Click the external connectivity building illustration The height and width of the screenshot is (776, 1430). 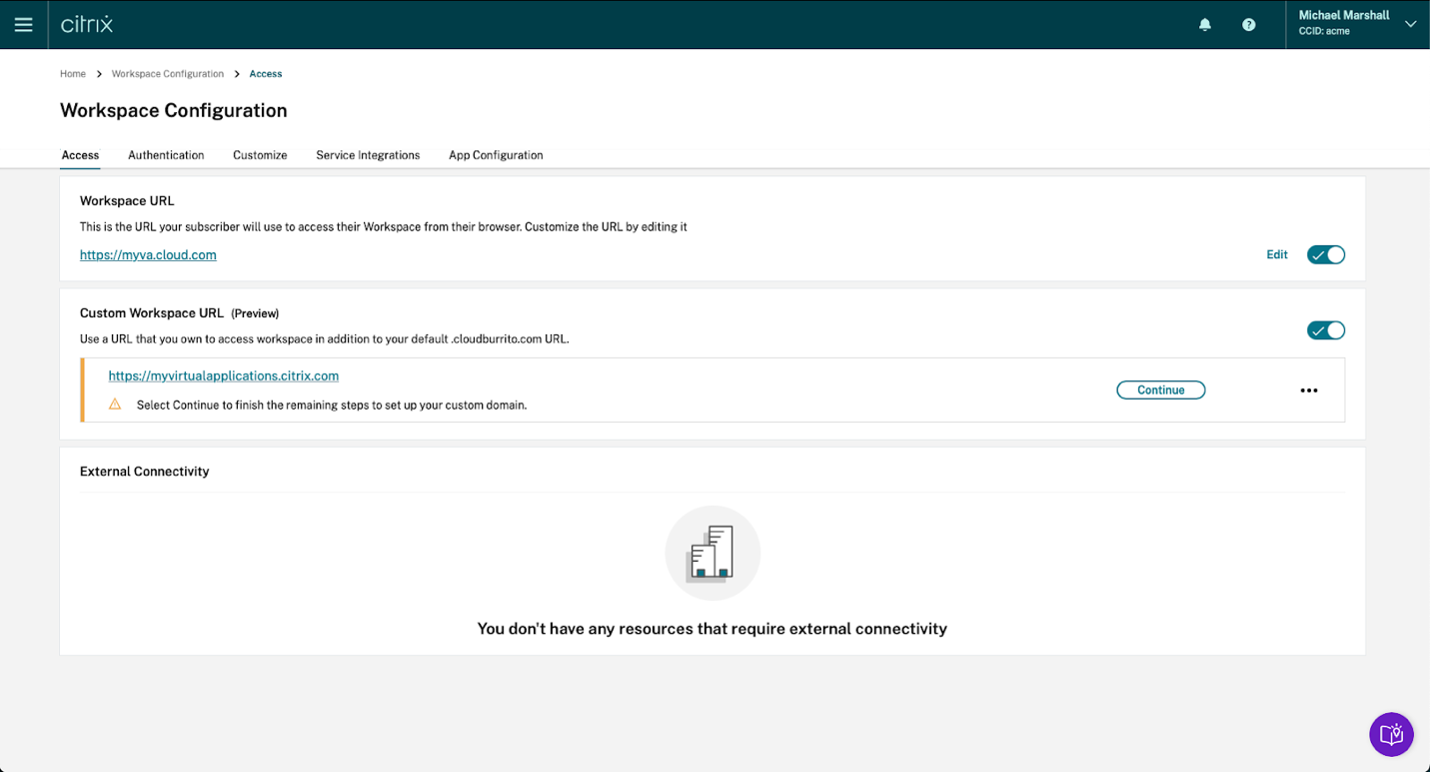pos(713,553)
